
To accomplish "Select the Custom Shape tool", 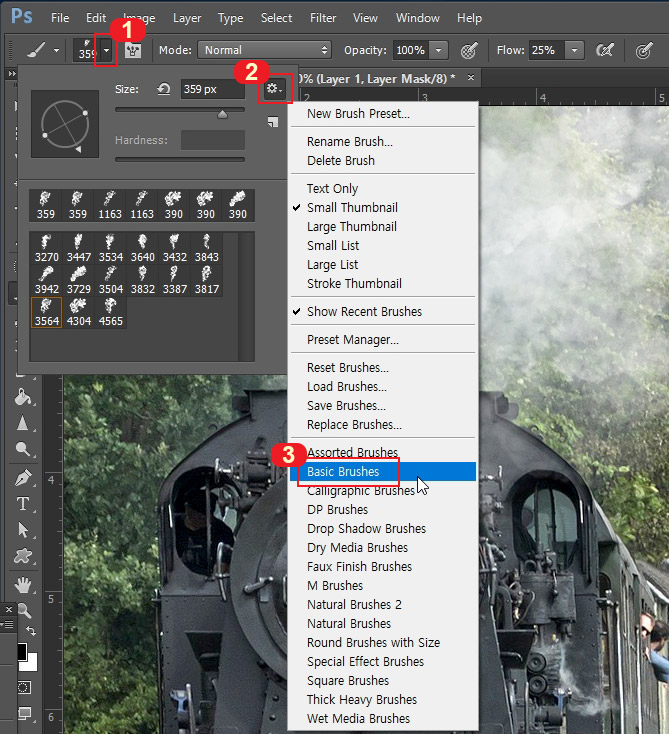I will point(22,556).
